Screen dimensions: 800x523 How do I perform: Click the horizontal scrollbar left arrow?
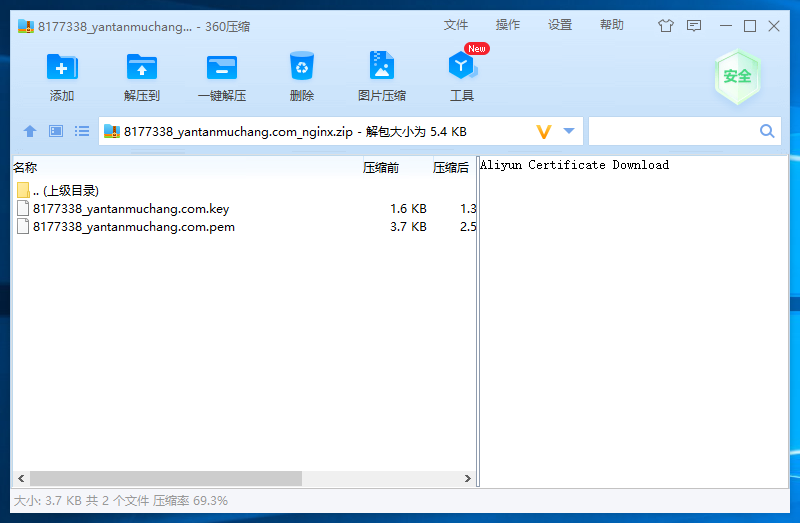(x=21, y=479)
